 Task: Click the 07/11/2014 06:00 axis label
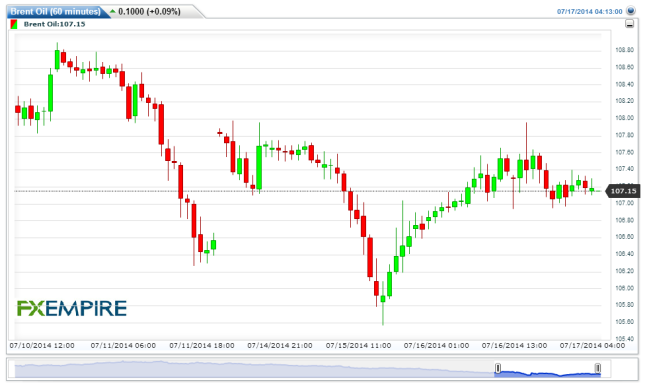(123, 346)
